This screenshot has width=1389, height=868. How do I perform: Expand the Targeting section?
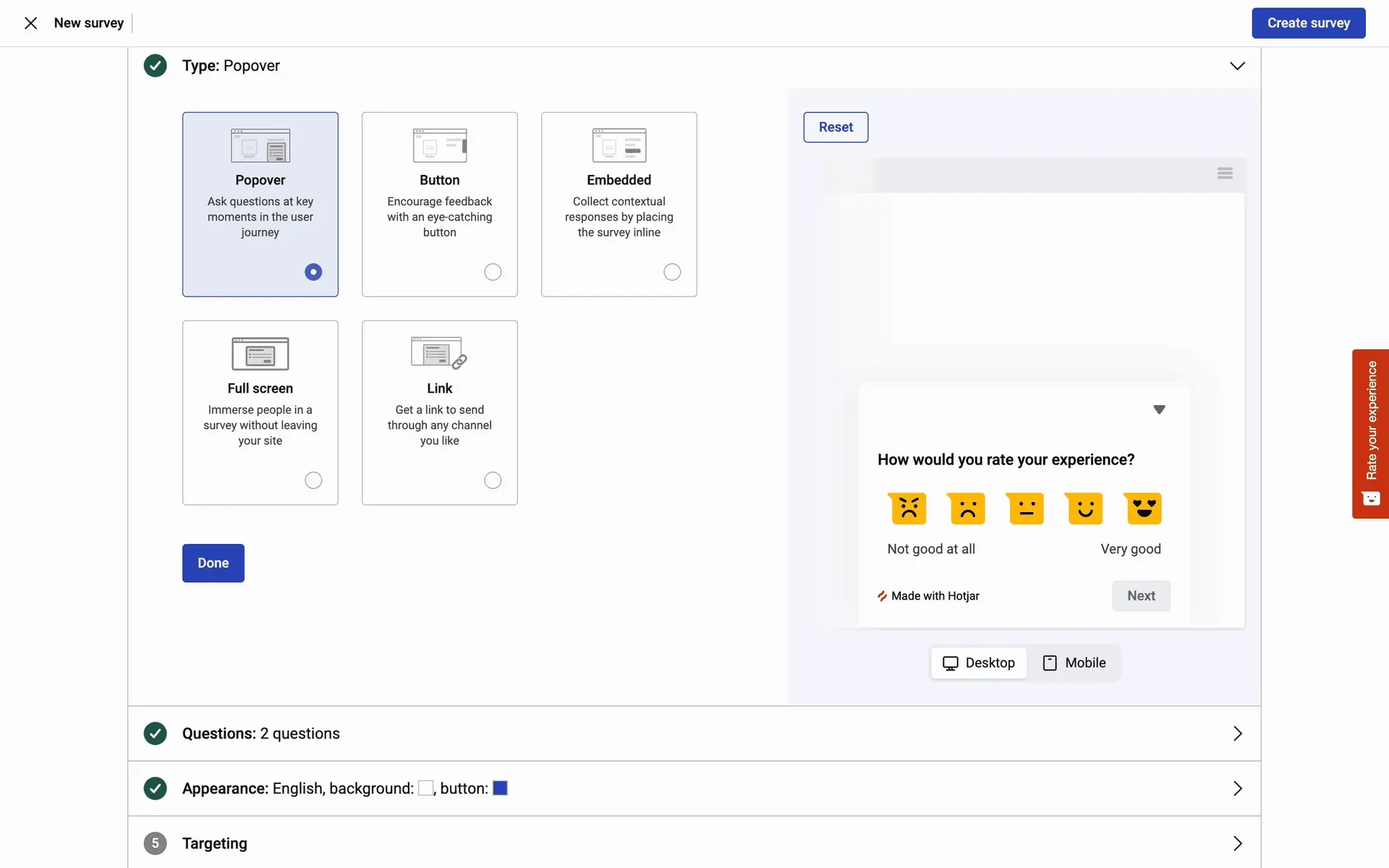pos(1237,843)
